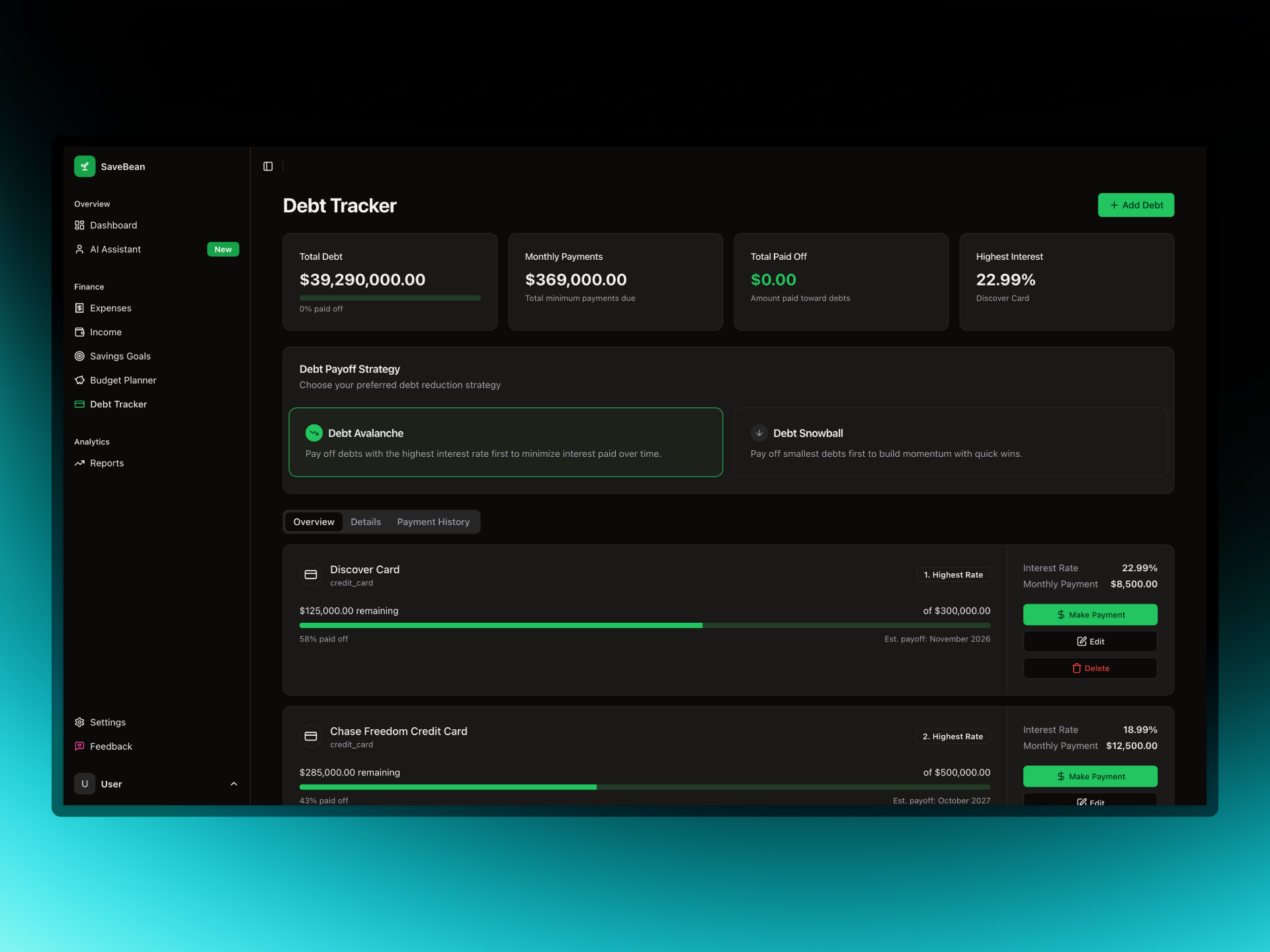
Task: Go to Expenses page
Action: pos(156,308)
